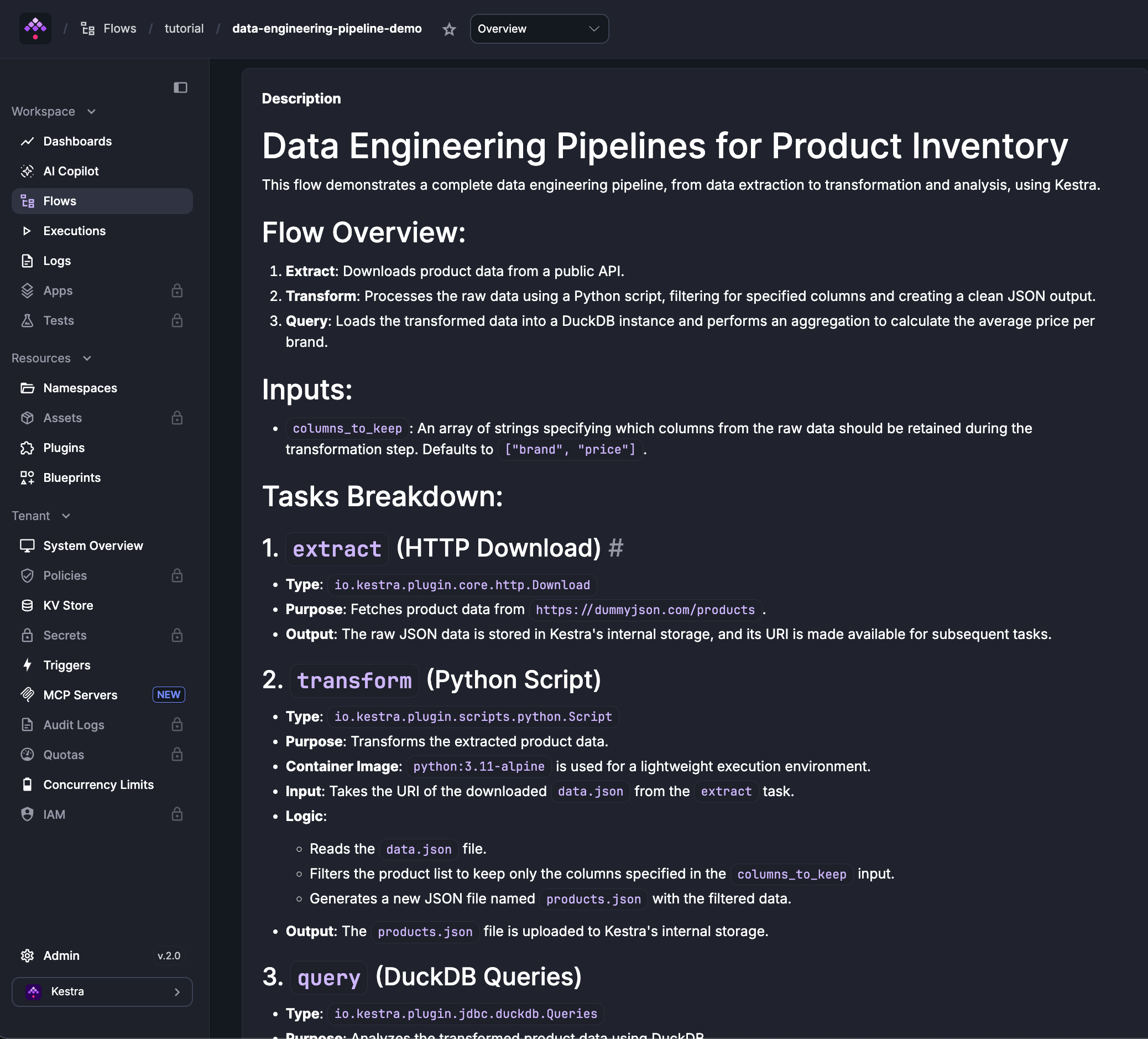The image size is (1148, 1039).
Task: Open KV Store in the sidebar
Action: click(x=102, y=605)
